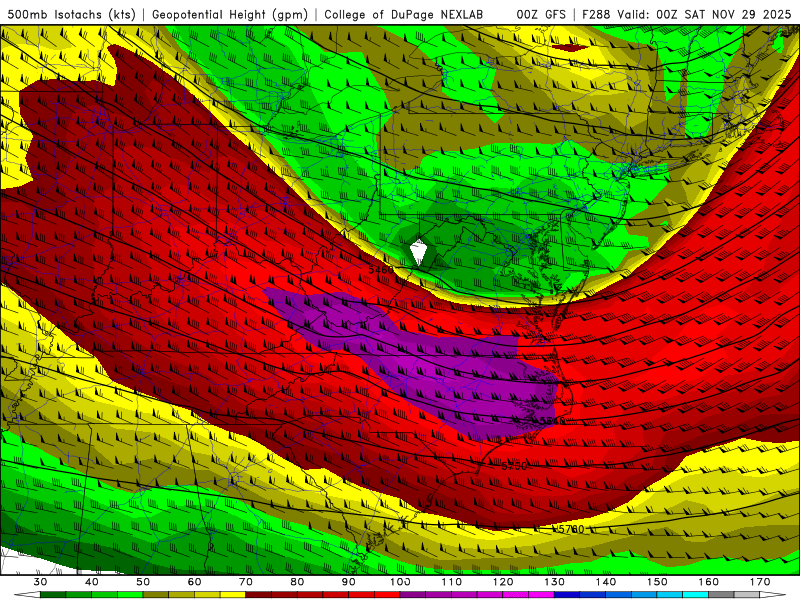Viewport: 800px width, 600px height.
Task: Click the 110 knot legend number
Action: click(x=452, y=582)
